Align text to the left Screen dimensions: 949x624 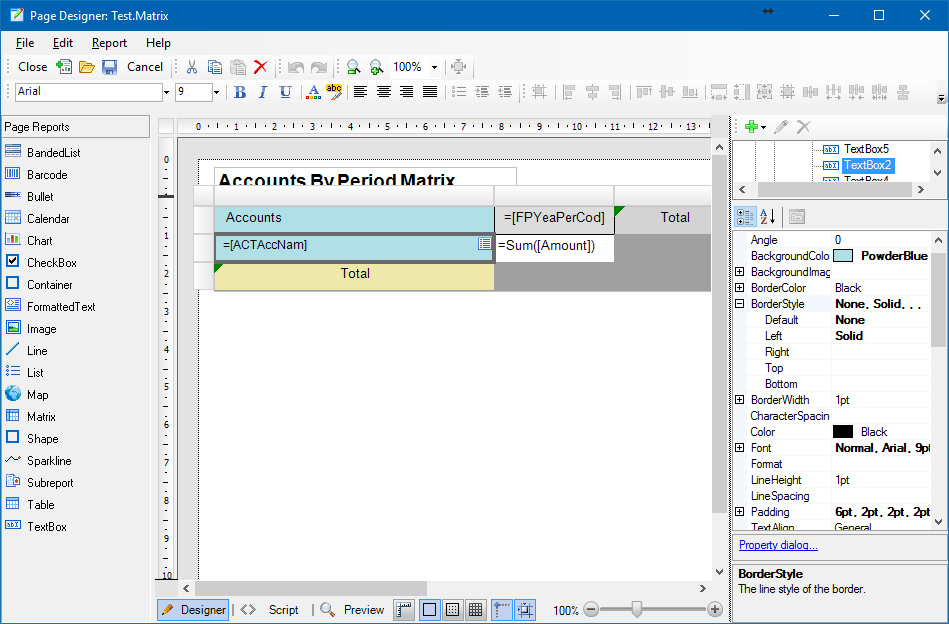[x=360, y=92]
